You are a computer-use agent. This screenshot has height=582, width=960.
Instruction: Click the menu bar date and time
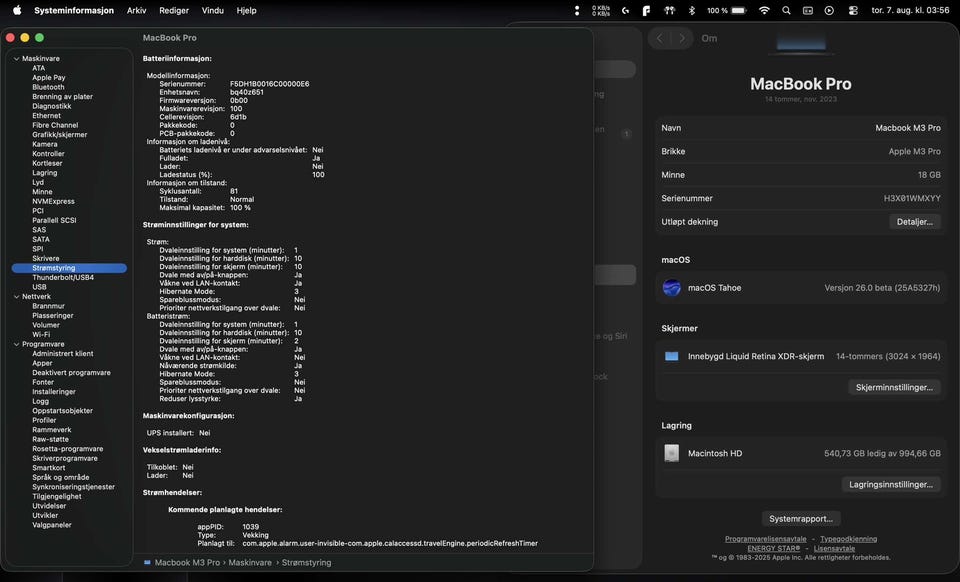pos(910,10)
